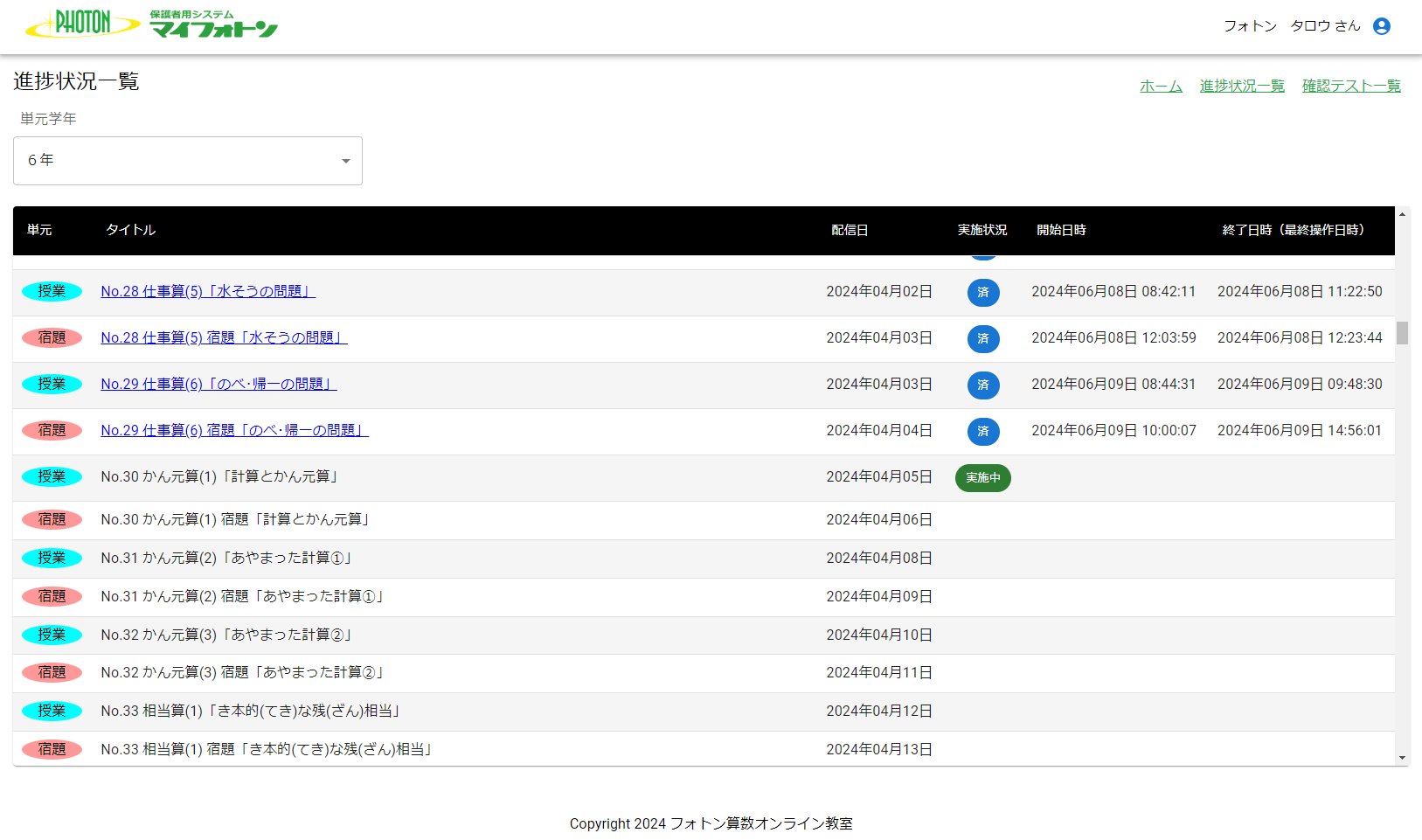Click end time 2024年06月09日 14:56:01

(x=1300, y=430)
